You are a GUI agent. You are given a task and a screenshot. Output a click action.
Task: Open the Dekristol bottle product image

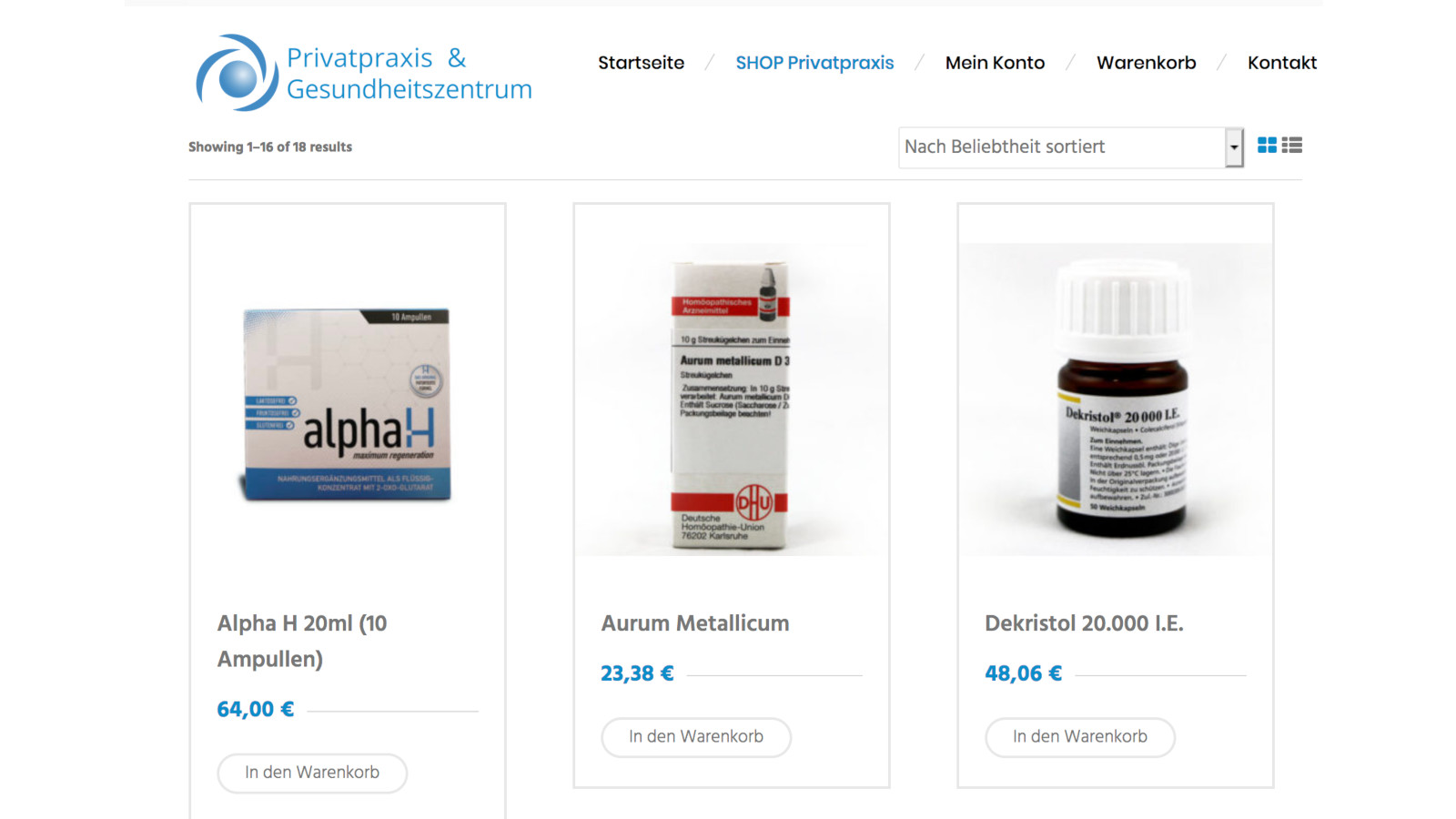pyautogui.click(x=1116, y=399)
